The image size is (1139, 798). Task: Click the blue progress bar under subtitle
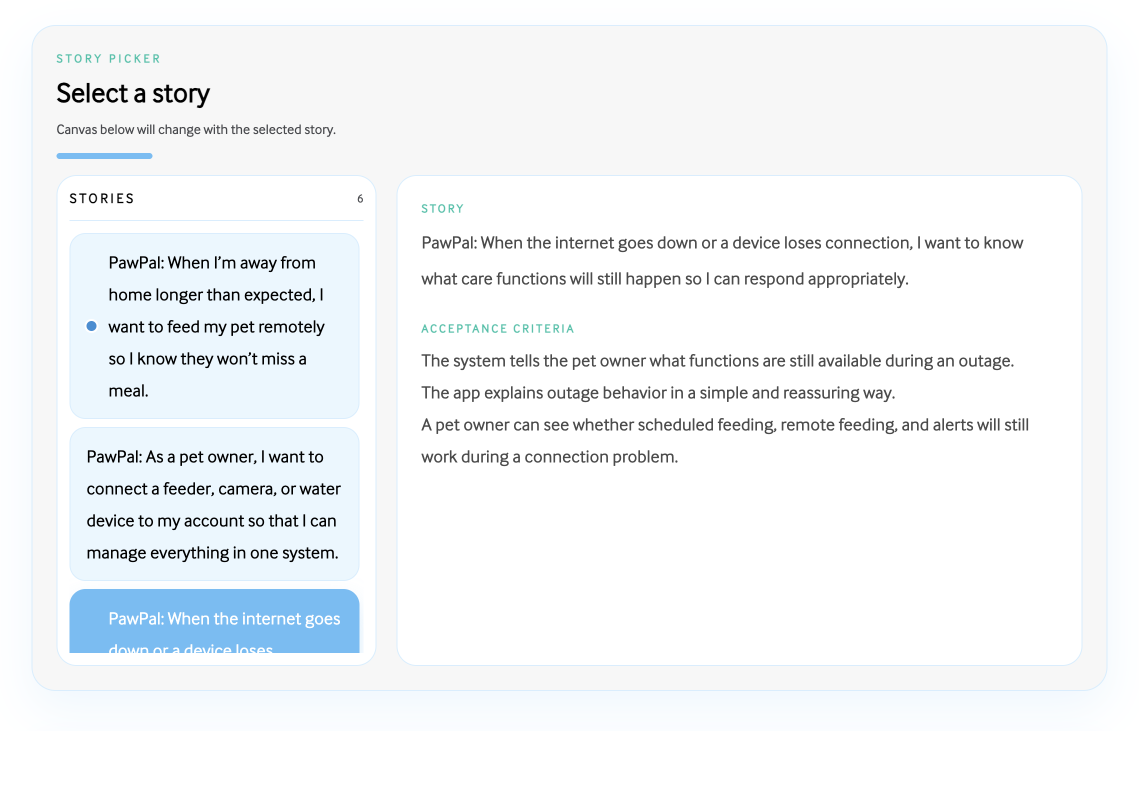coord(105,155)
